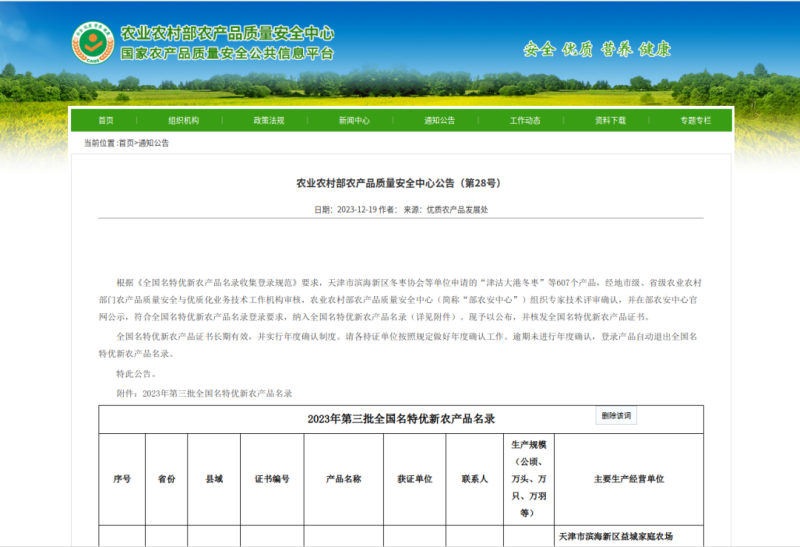The image size is (800, 547).
Task: Click the slogan 安全 优质 营养 健康
Action: (597, 49)
